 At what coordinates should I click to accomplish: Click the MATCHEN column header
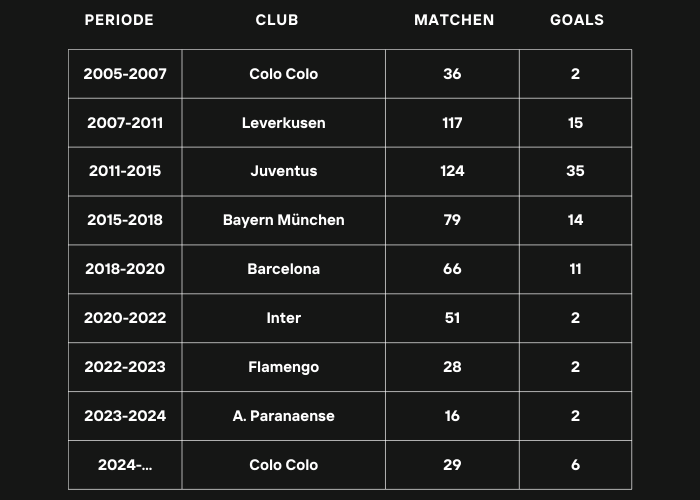click(454, 20)
